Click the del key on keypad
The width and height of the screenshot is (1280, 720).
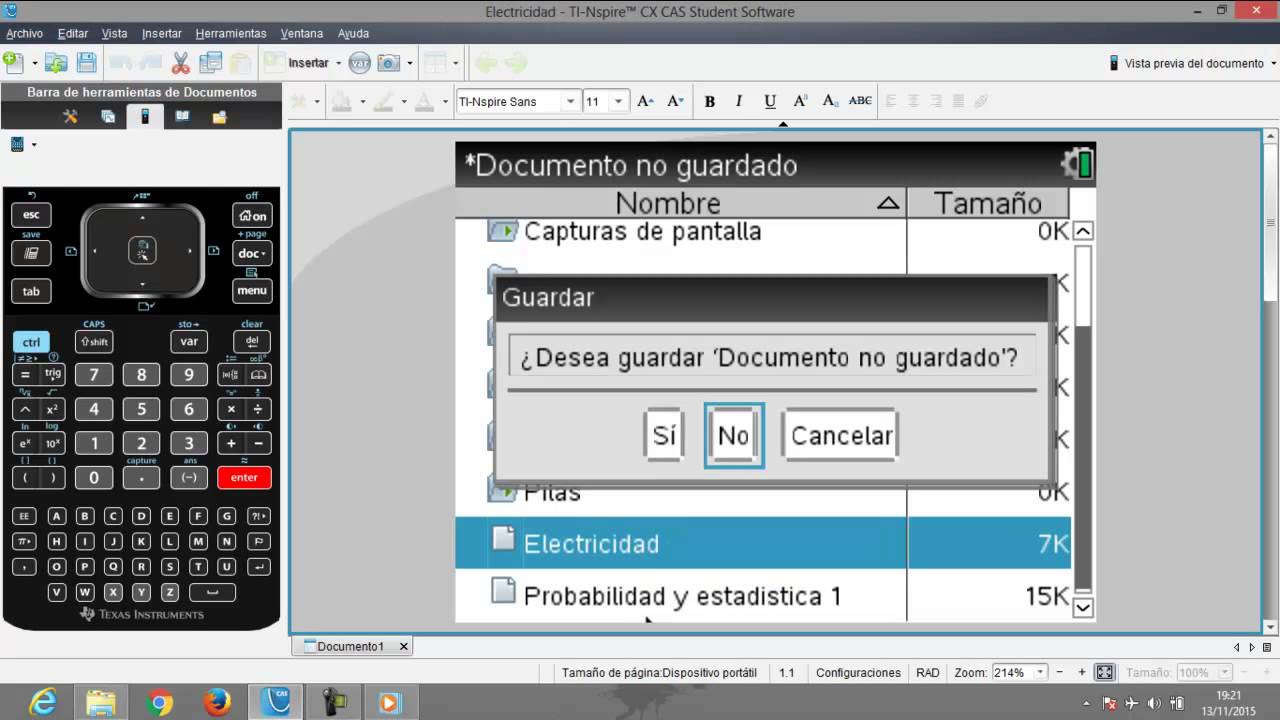tap(252, 341)
